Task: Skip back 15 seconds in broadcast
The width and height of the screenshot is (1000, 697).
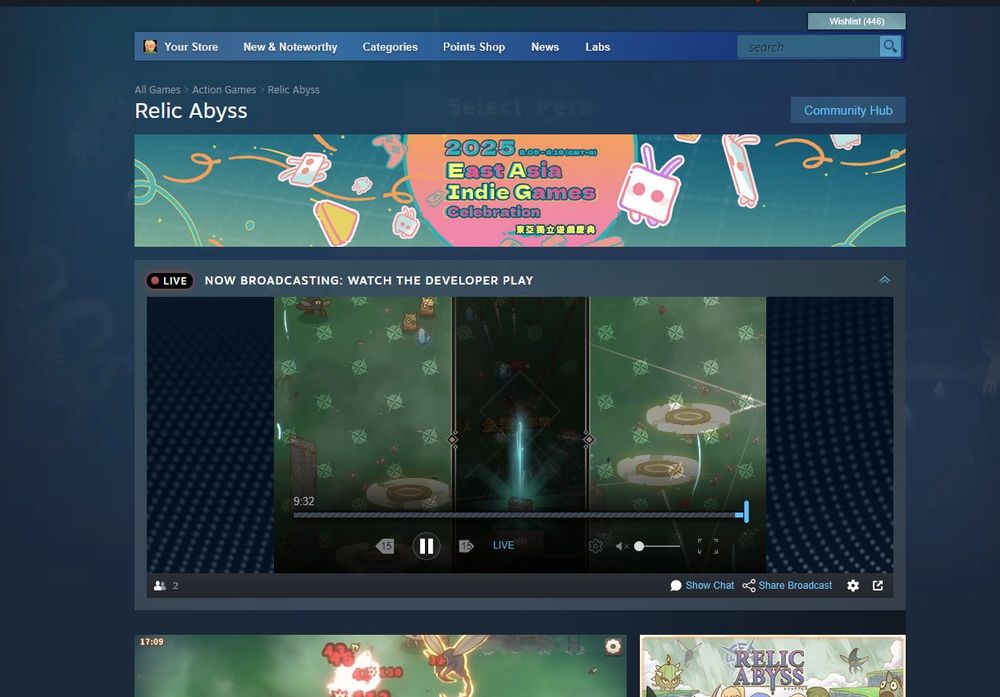Action: click(385, 546)
